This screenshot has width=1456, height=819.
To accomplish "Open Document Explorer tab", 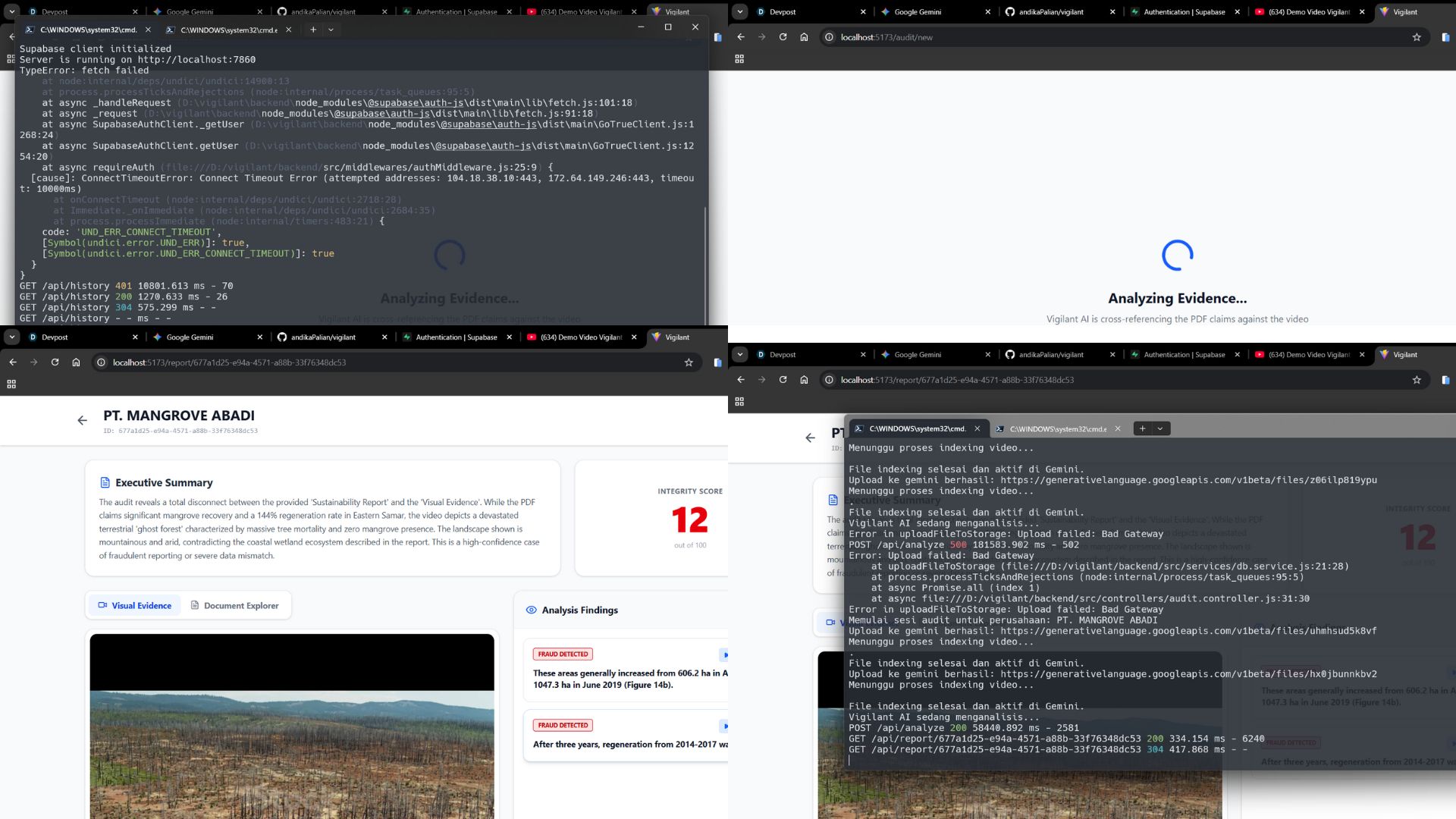I will click(234, 605).
